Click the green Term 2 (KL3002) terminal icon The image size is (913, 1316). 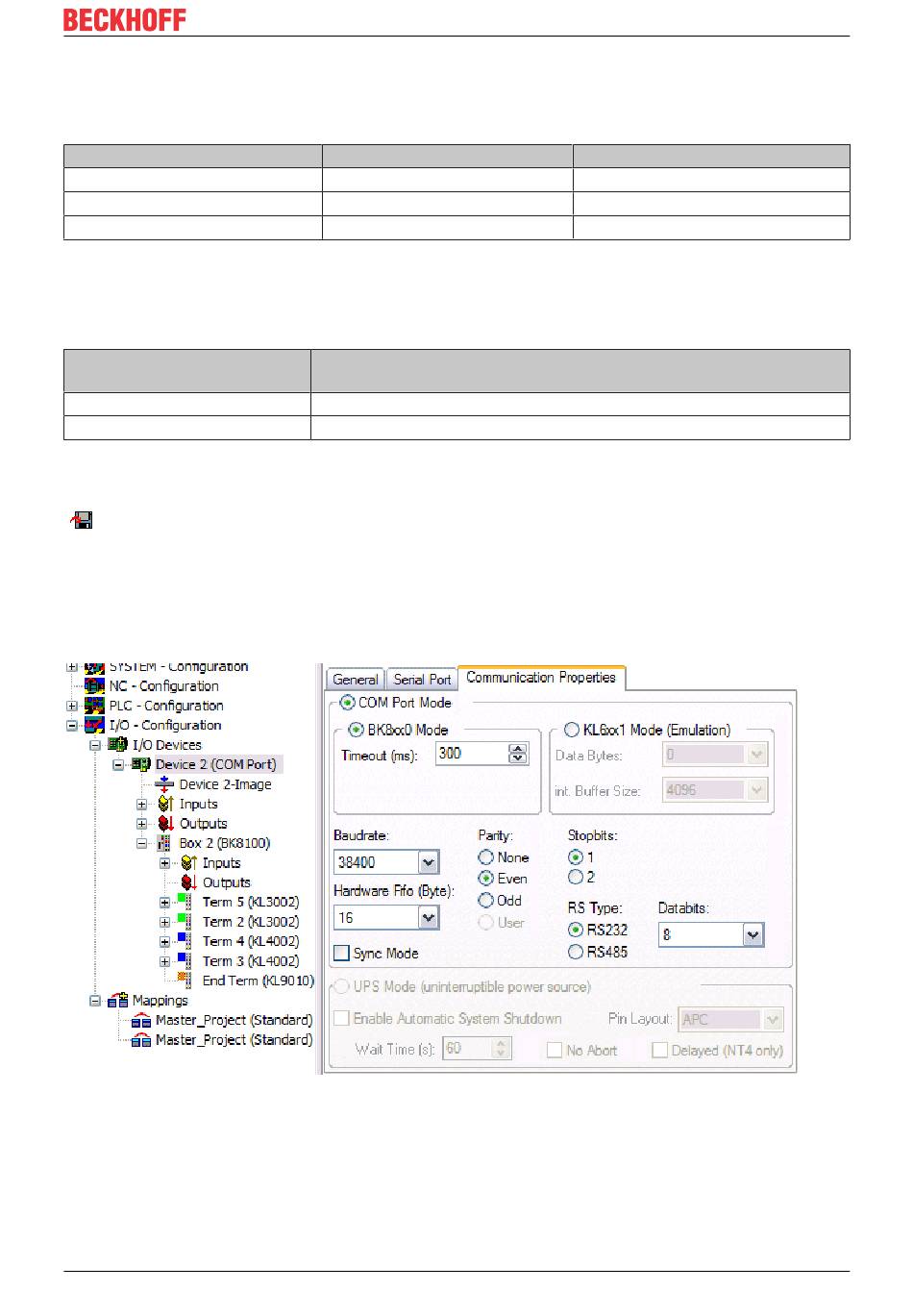(183, 922)
